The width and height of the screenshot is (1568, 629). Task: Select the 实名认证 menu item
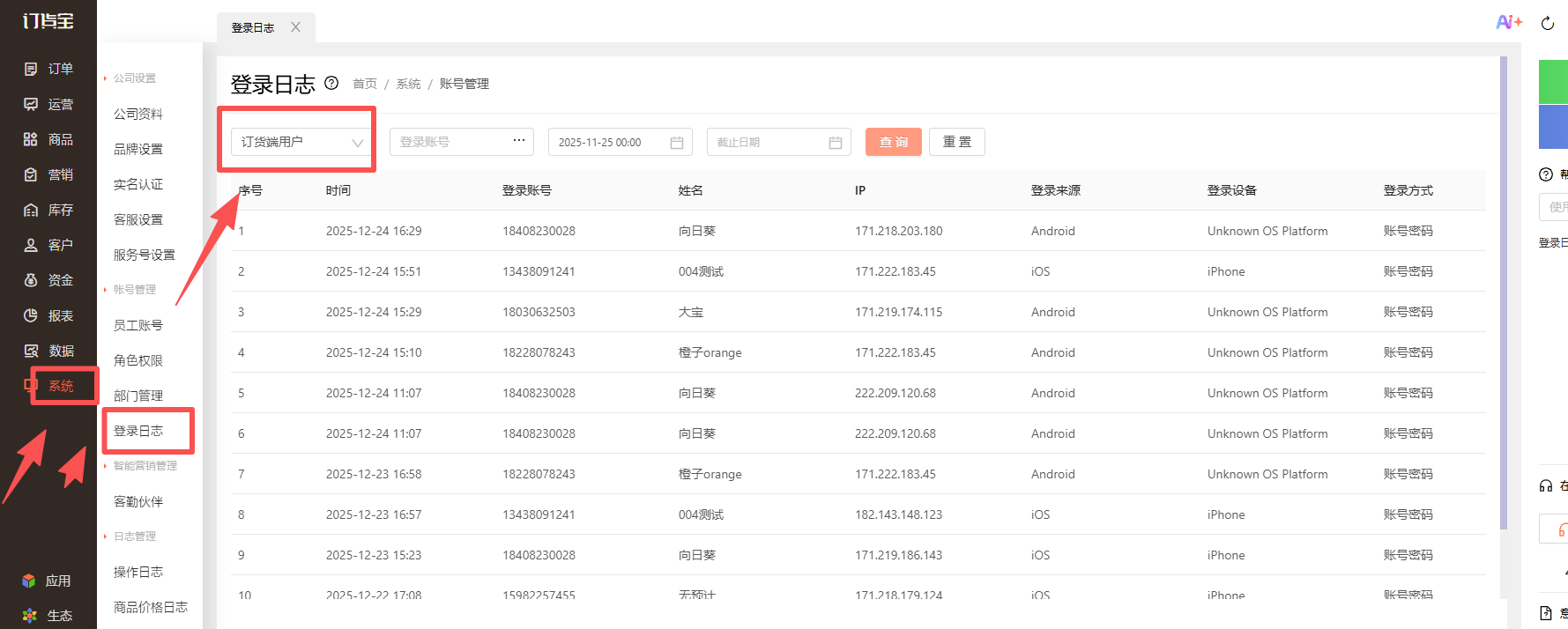pos(138,184)
